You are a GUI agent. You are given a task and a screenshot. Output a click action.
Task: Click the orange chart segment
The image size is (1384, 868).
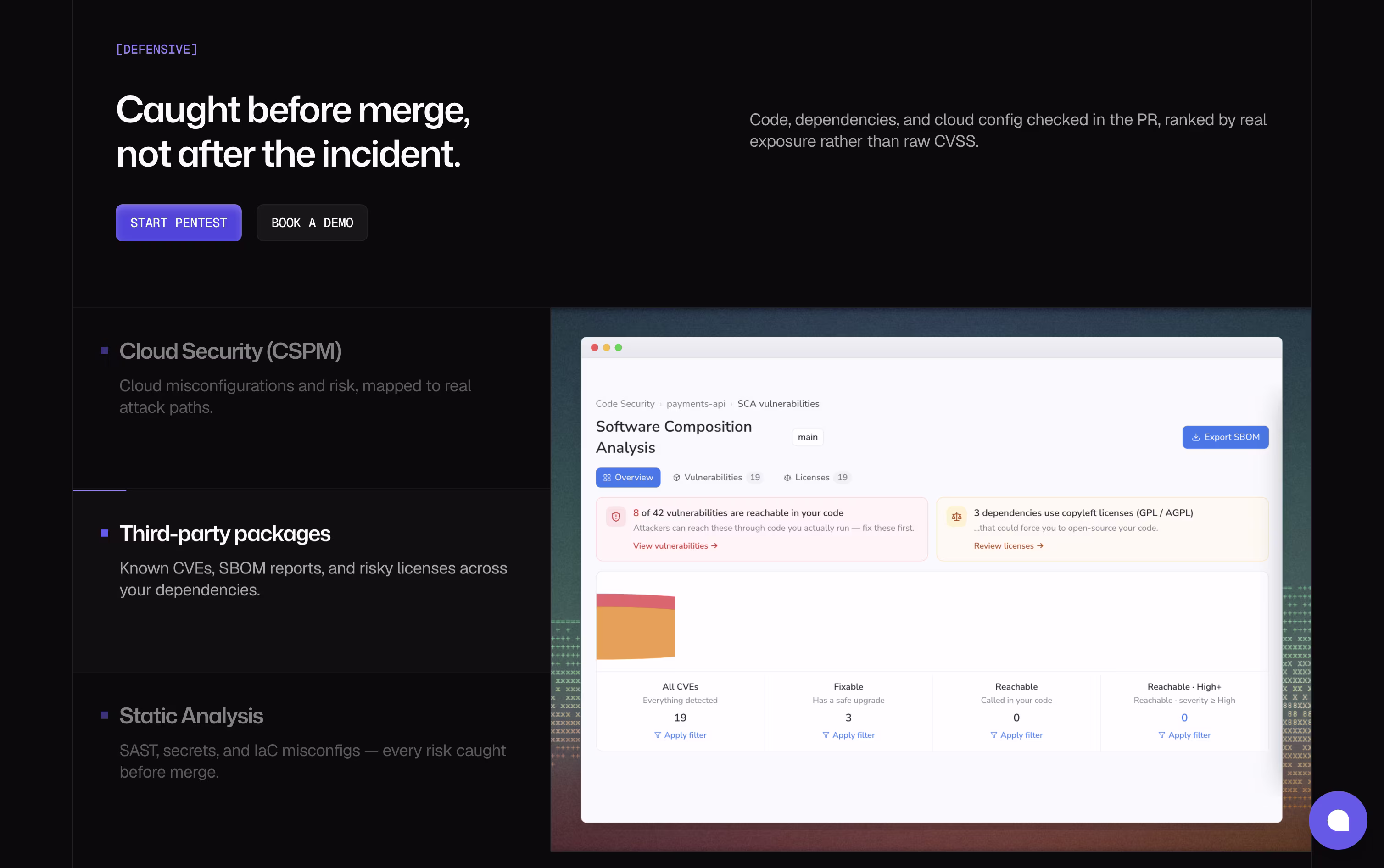636,633
